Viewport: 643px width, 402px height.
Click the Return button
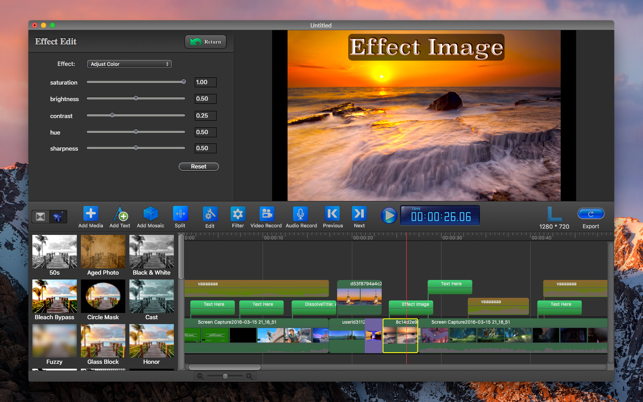[x=206, y=42]
